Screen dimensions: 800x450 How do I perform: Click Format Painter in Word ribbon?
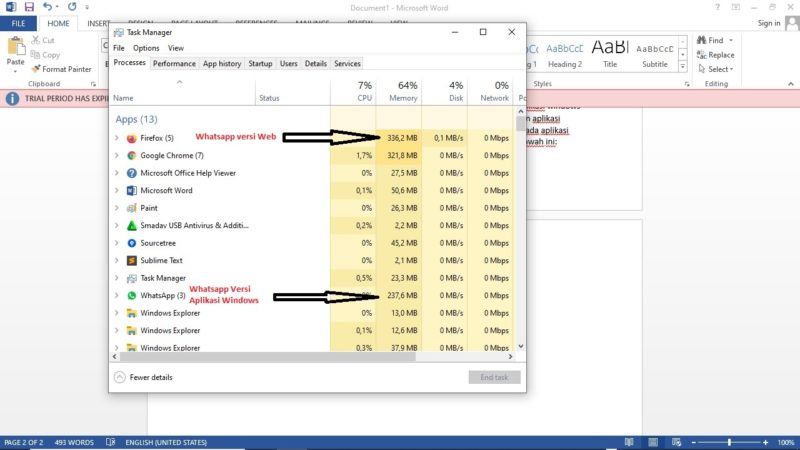61,69
